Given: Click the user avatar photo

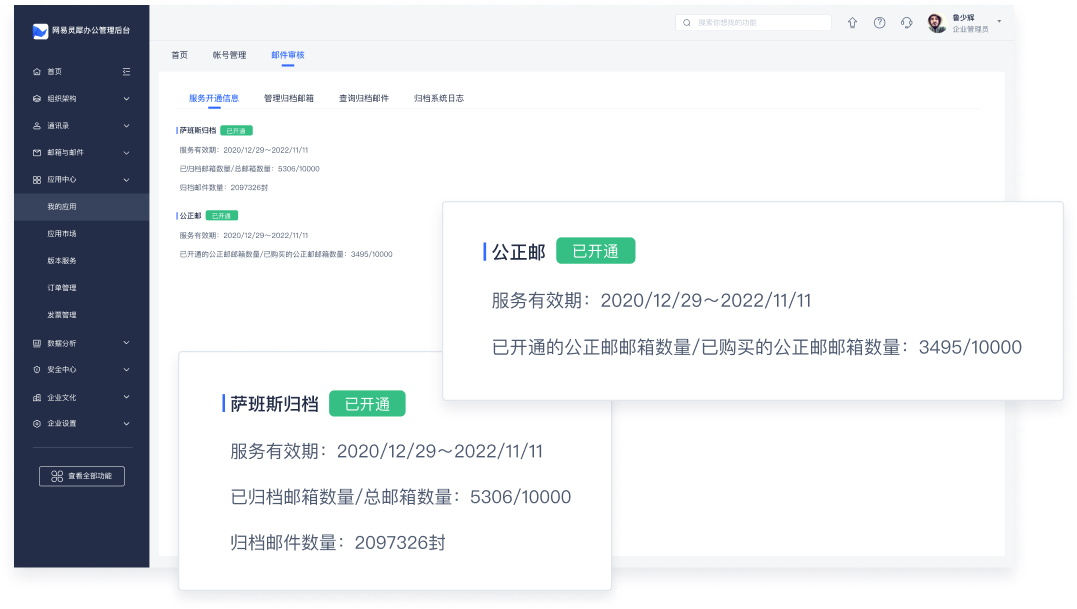Looking at the screenshot, I should (x=937, y=24).
